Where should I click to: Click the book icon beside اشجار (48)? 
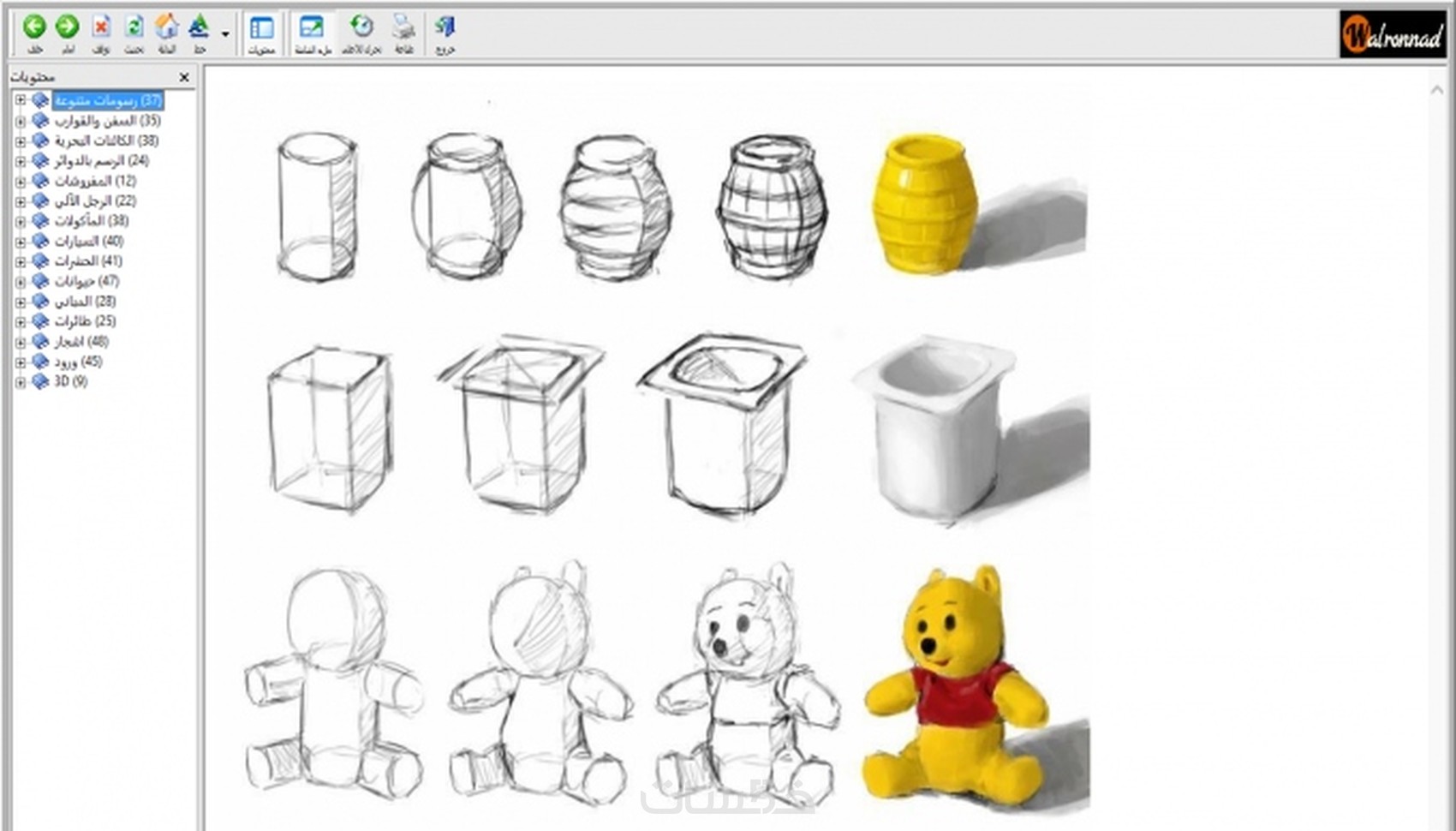click(40, 342)
